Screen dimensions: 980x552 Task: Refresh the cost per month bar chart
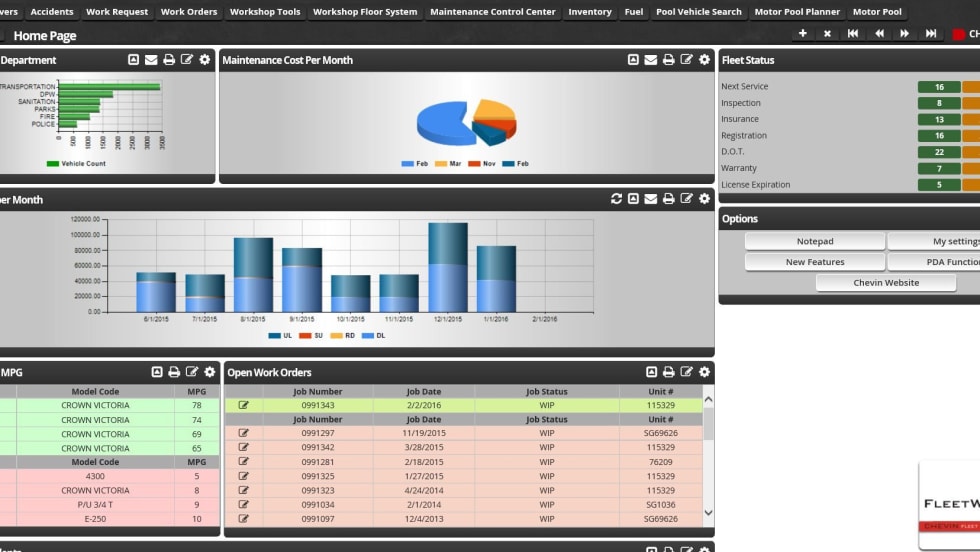click(616, 199)
